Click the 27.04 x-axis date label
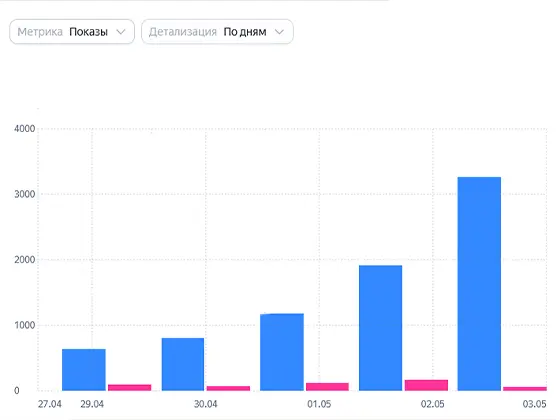560x420 pixels. [x=50, y=404]
